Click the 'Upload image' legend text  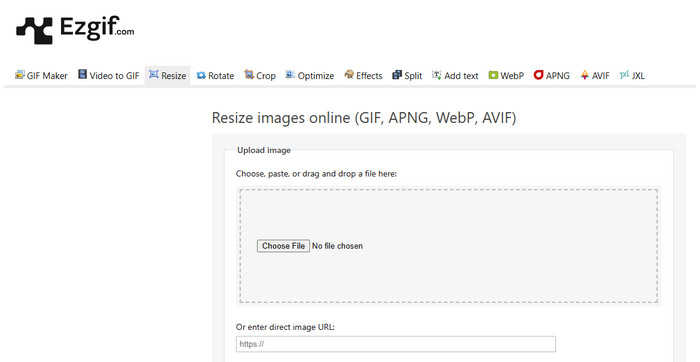click(264, 150)
